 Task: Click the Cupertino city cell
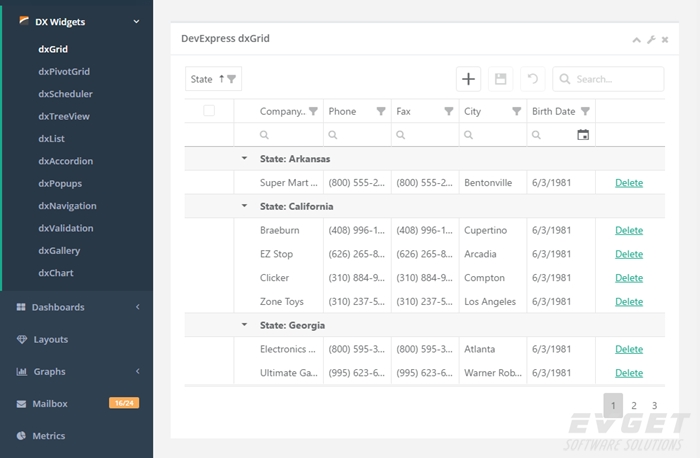click(x=493, y=230)
